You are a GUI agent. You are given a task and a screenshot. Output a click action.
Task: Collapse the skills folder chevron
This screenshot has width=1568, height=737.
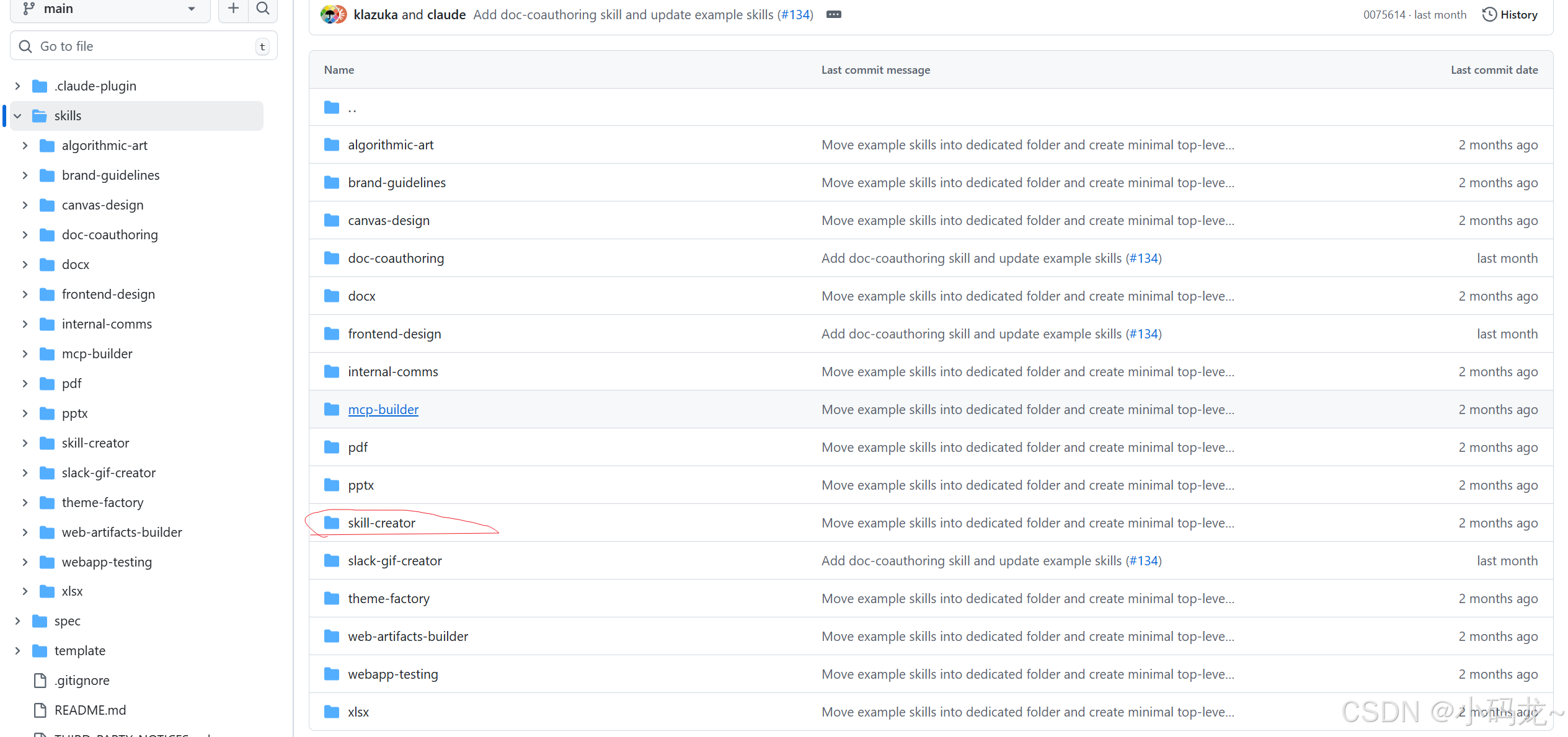point(18,116)
